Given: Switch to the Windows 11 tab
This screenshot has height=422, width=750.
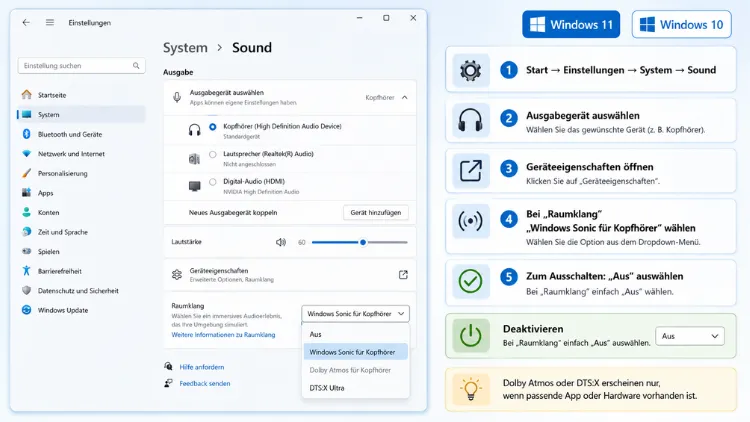Looking at the screenshot, I should click(x=571, y=24).
